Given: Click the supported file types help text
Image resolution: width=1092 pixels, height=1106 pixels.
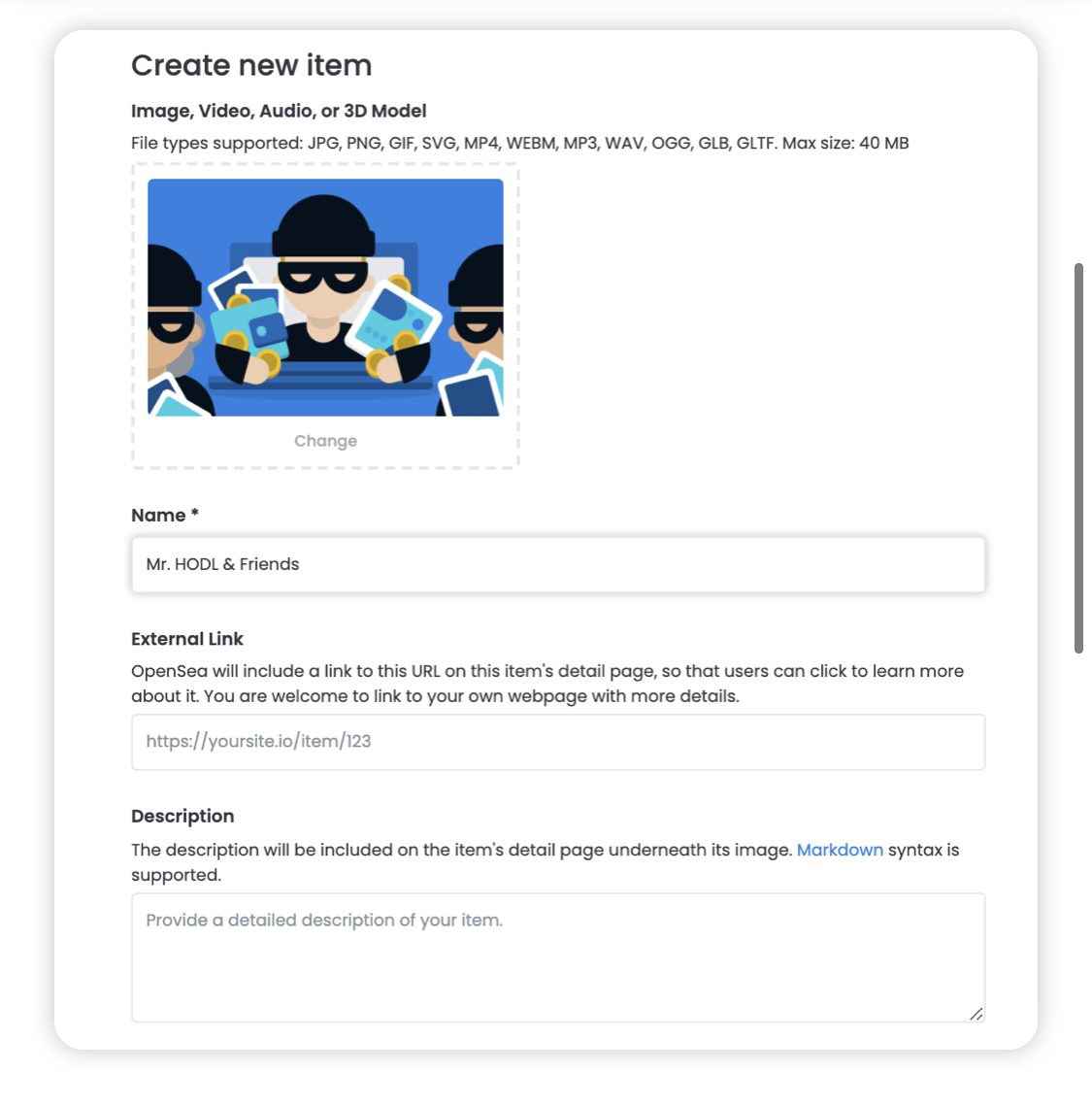Looking at the screenshot, I should 519,143.
